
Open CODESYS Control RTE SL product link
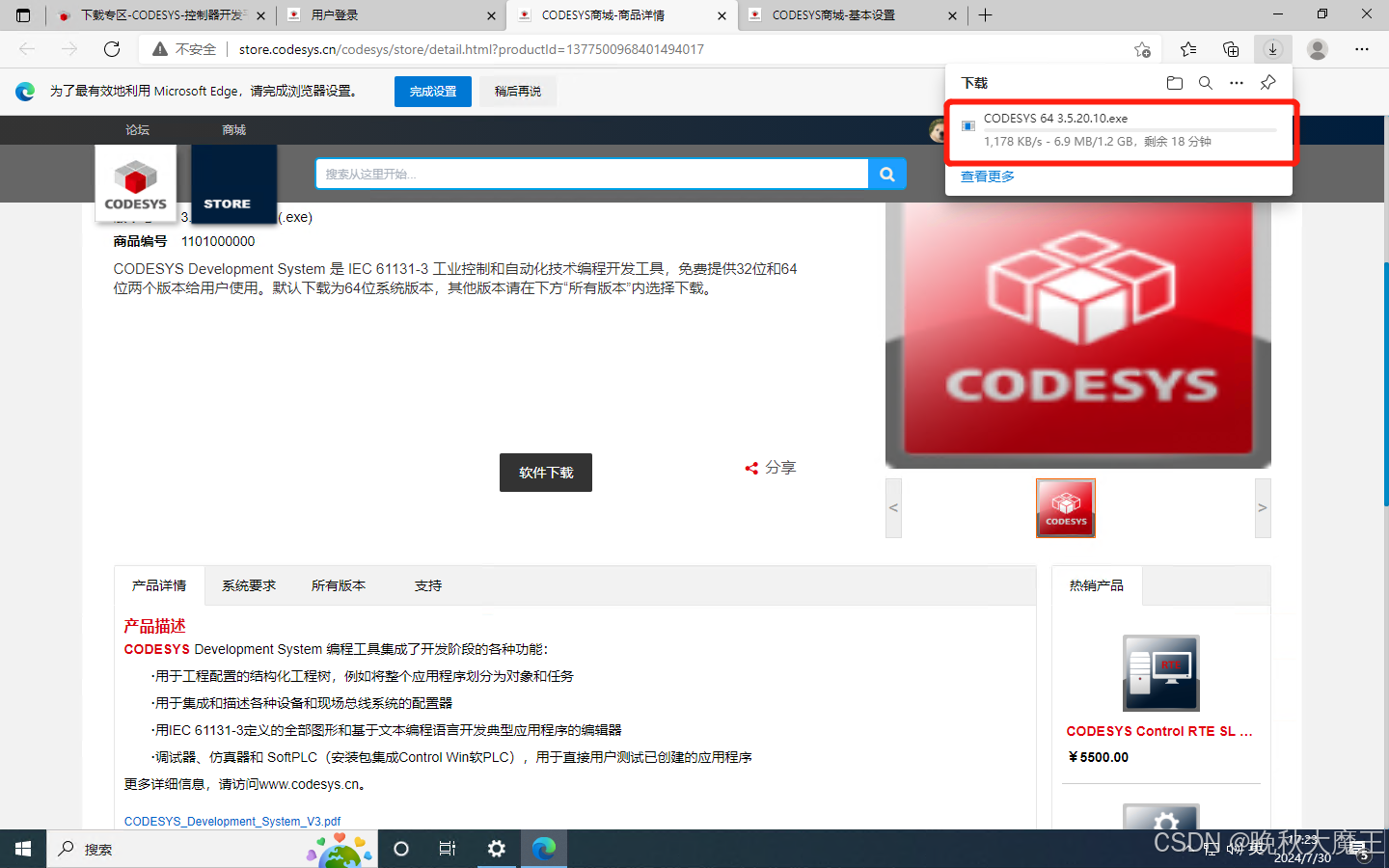[1159, 731]
